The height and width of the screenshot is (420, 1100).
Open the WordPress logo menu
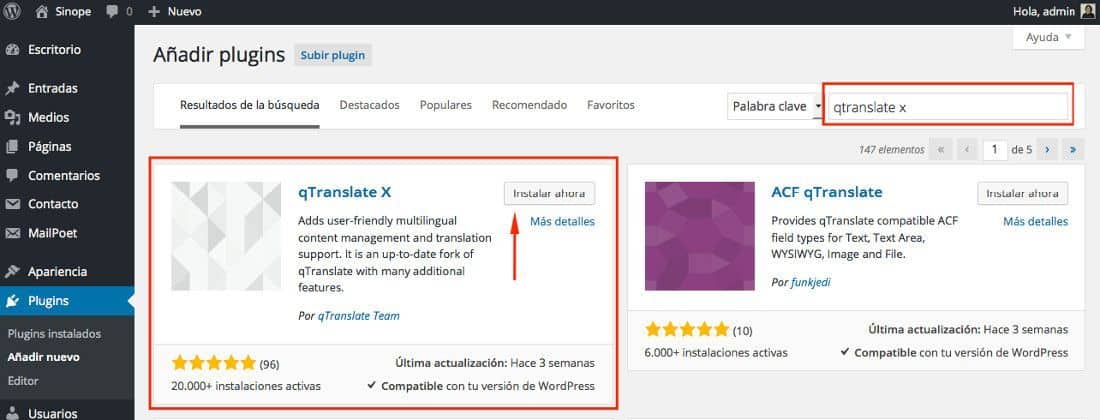[12, 11]
